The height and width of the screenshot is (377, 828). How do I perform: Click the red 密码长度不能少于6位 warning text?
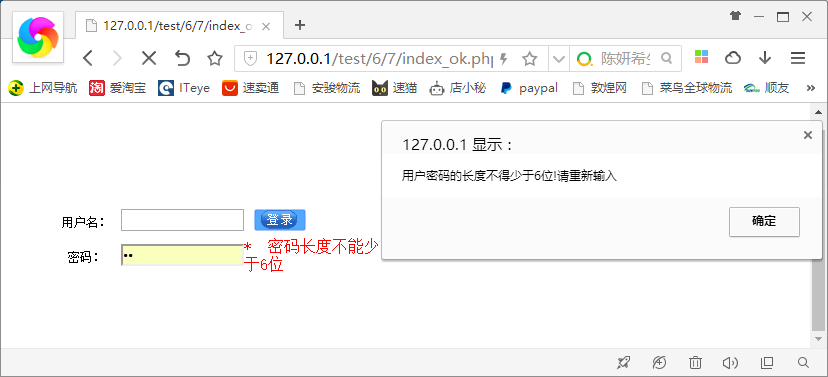coord(312,256)
